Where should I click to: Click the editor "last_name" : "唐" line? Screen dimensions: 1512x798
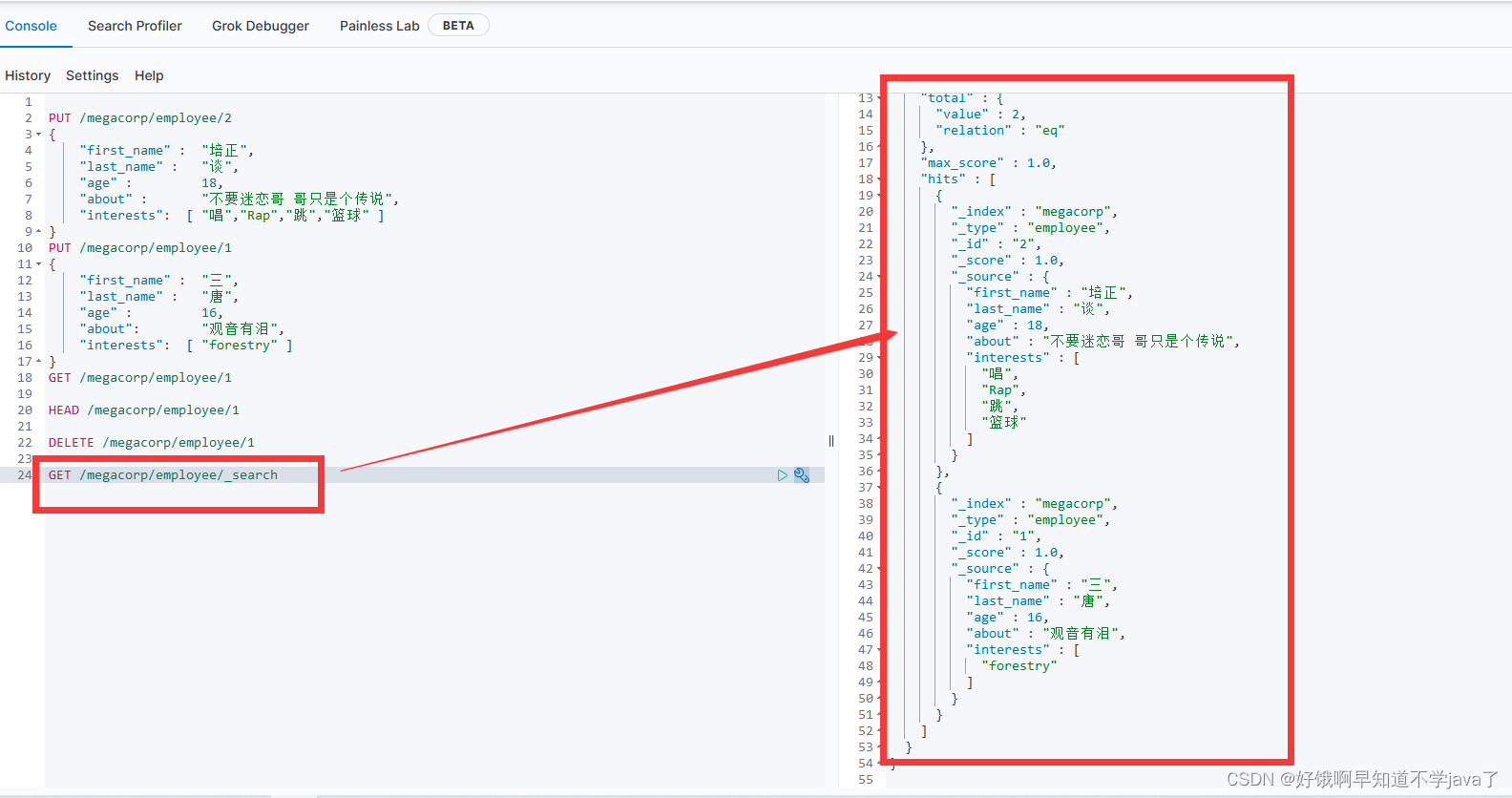pos(158,297)
